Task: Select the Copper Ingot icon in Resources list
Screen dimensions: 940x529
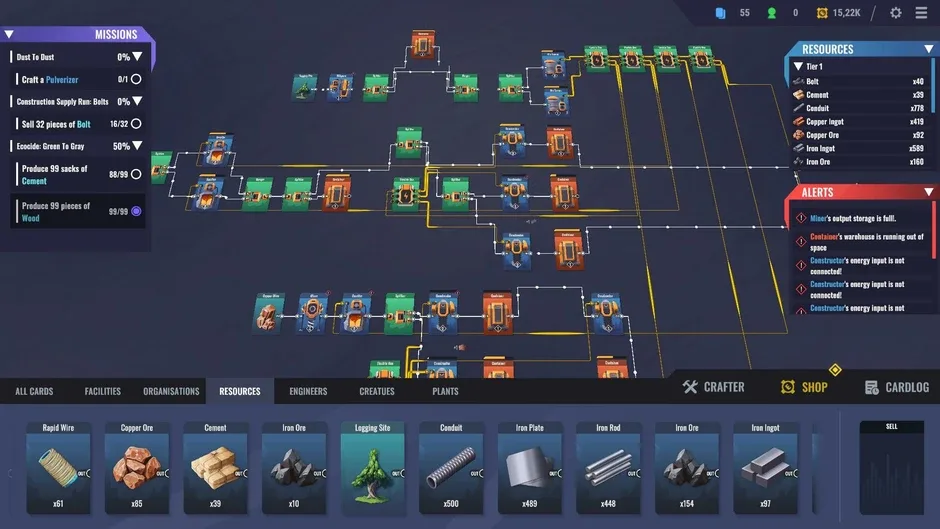Action: (799, 122)
